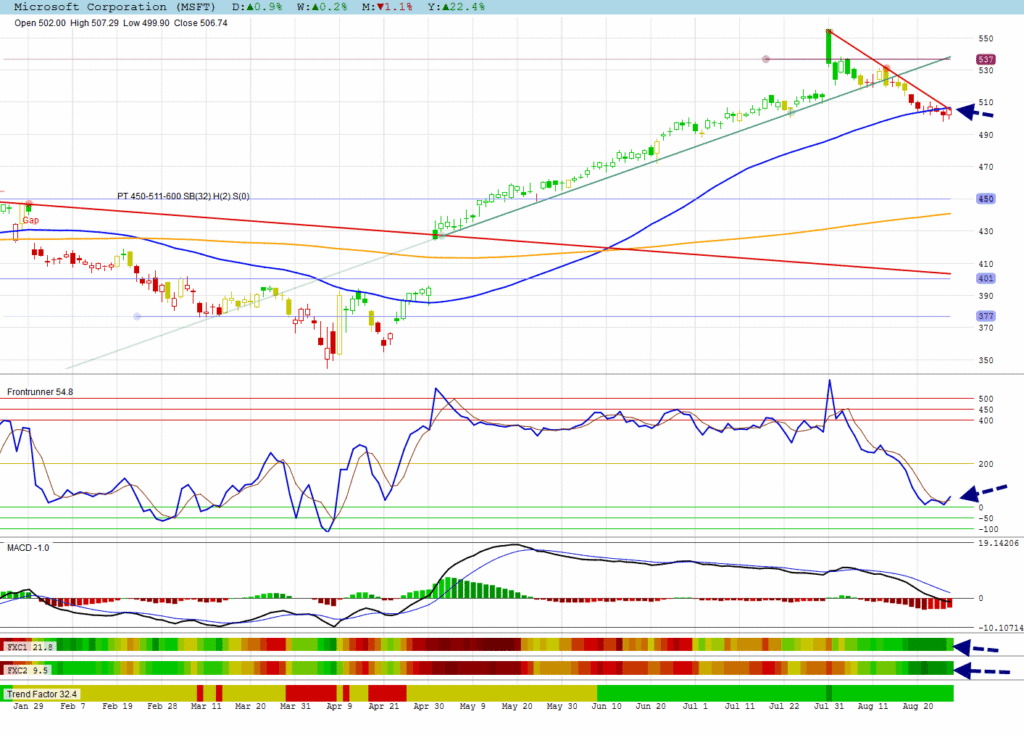1024x735 pixels.
Task: Click the Frontrunner -100 axis value
Action: (989, 529)
